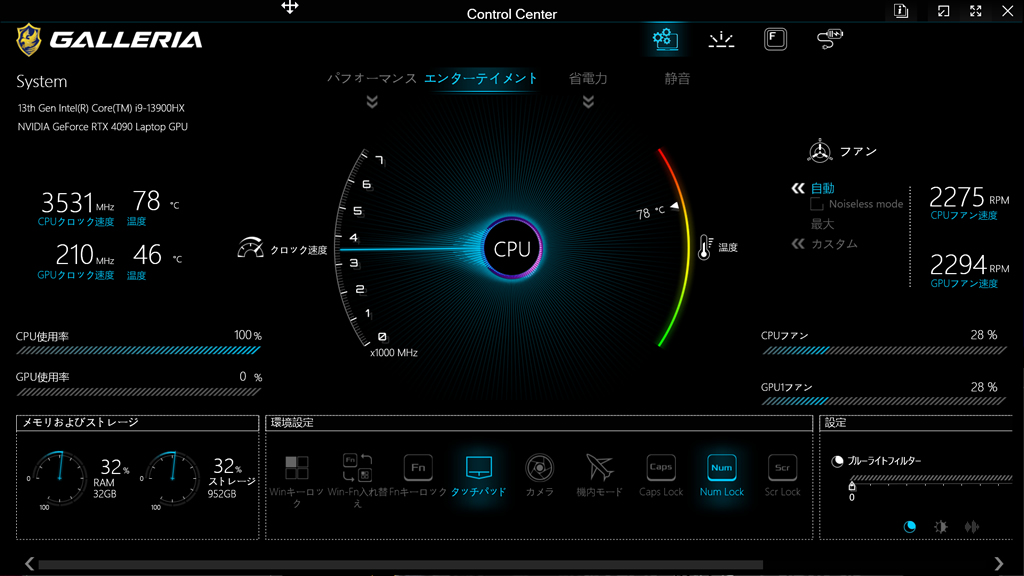Toggle Win key lock

[296, 467]
